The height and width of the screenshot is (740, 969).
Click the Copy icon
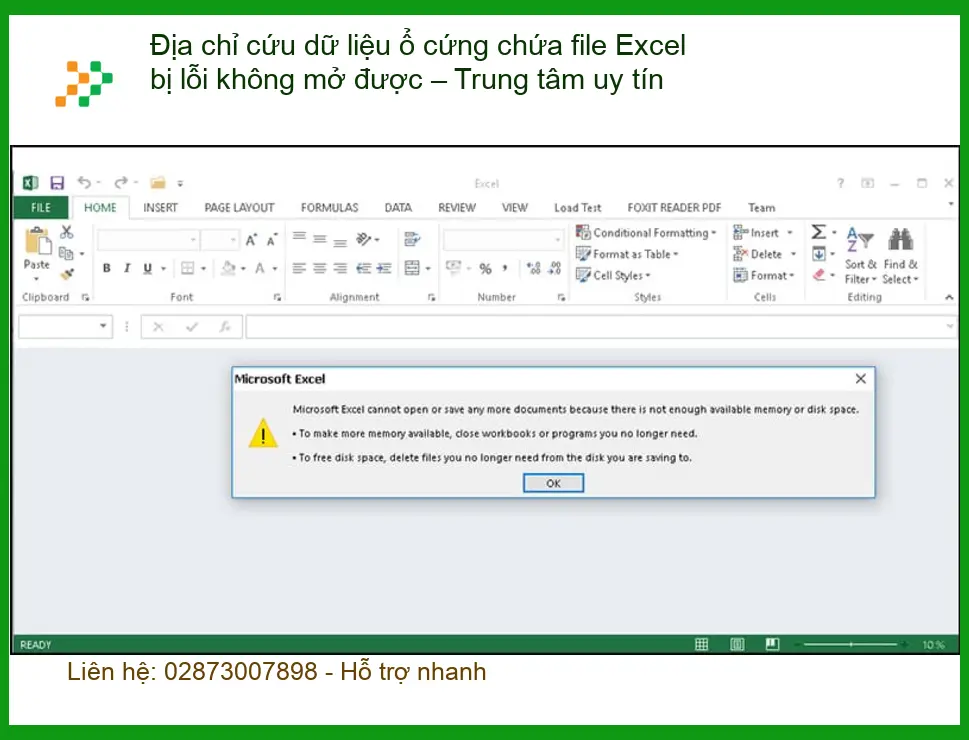[66, 253]
